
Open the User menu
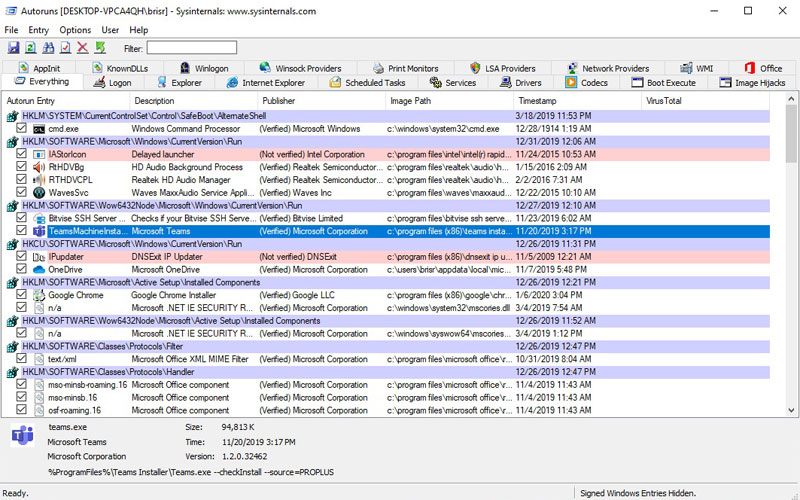tap(110, 30)
